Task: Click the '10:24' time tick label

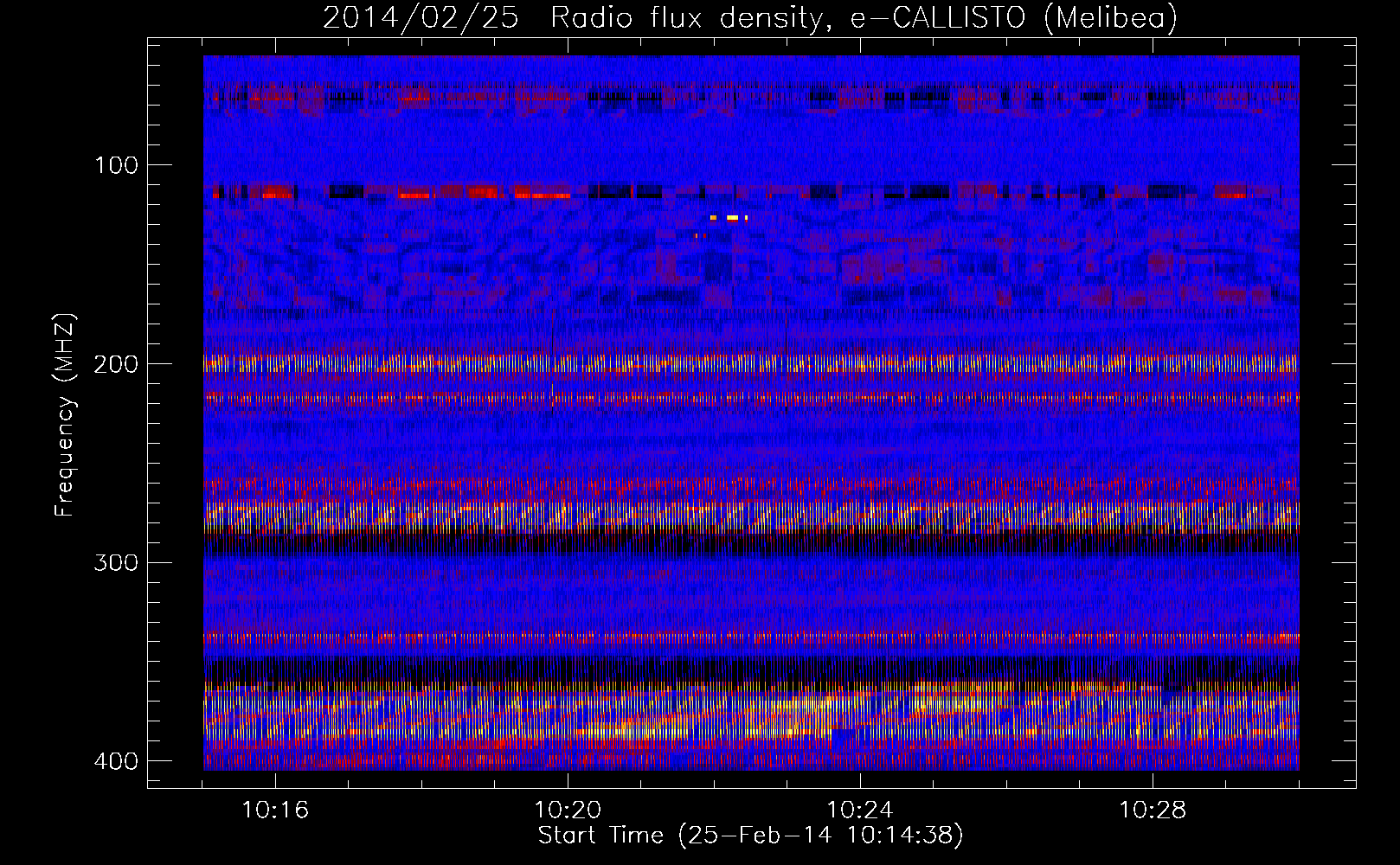Action: point(860,811)
